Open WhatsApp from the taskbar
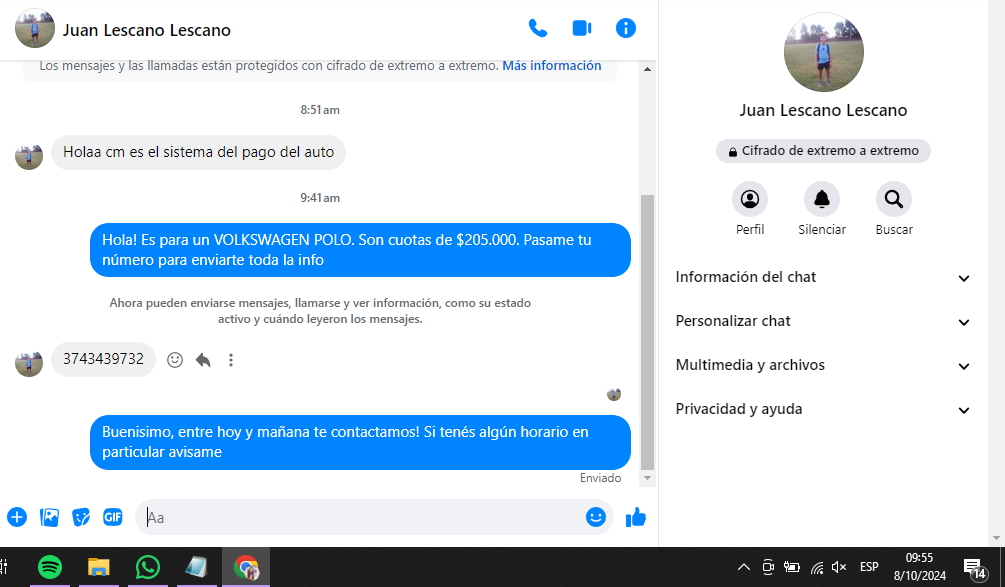The width and height of the screenshot is (1005, 587). (x=147, y=567)
